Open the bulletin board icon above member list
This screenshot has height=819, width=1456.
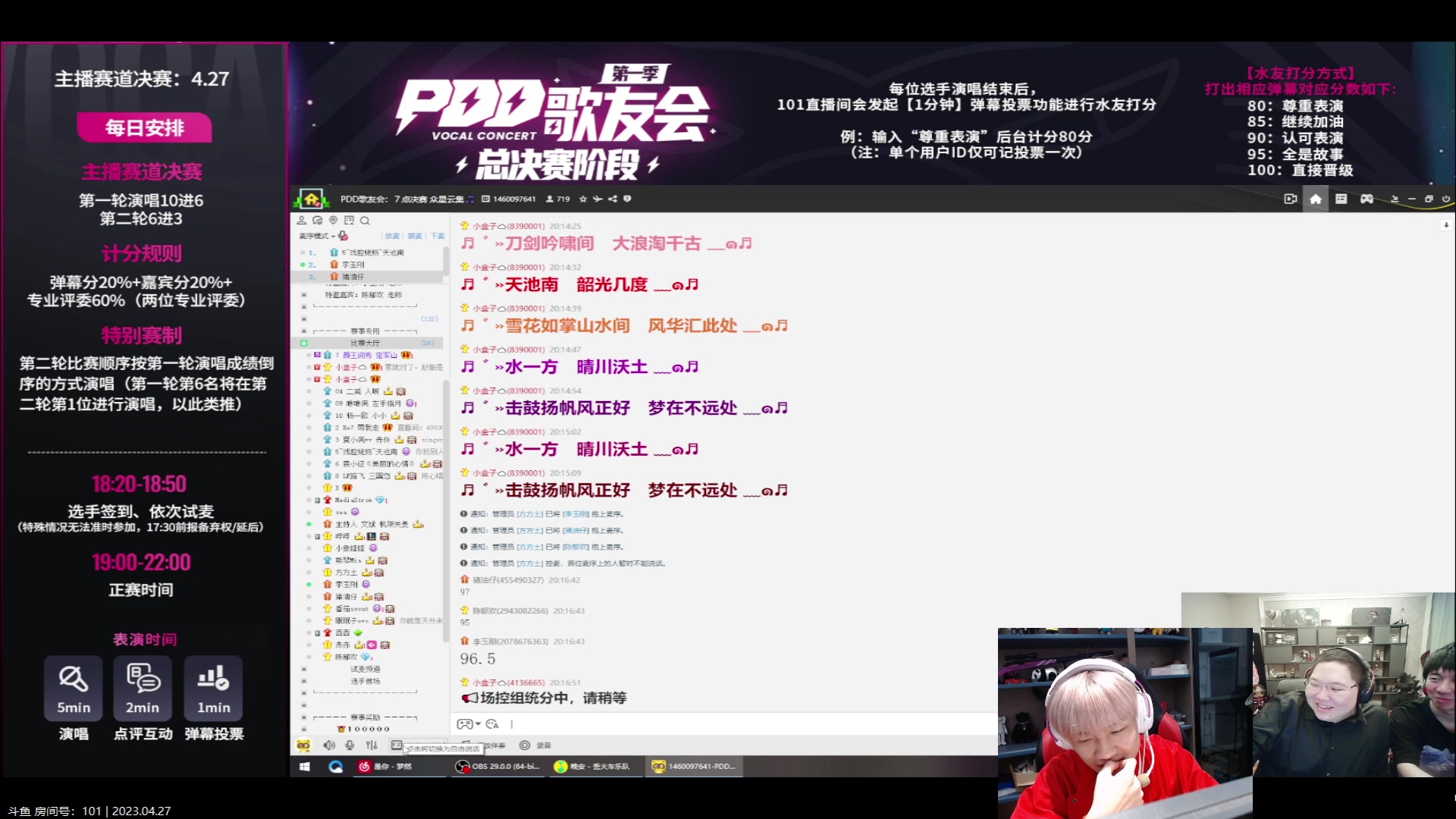point(349,221)
